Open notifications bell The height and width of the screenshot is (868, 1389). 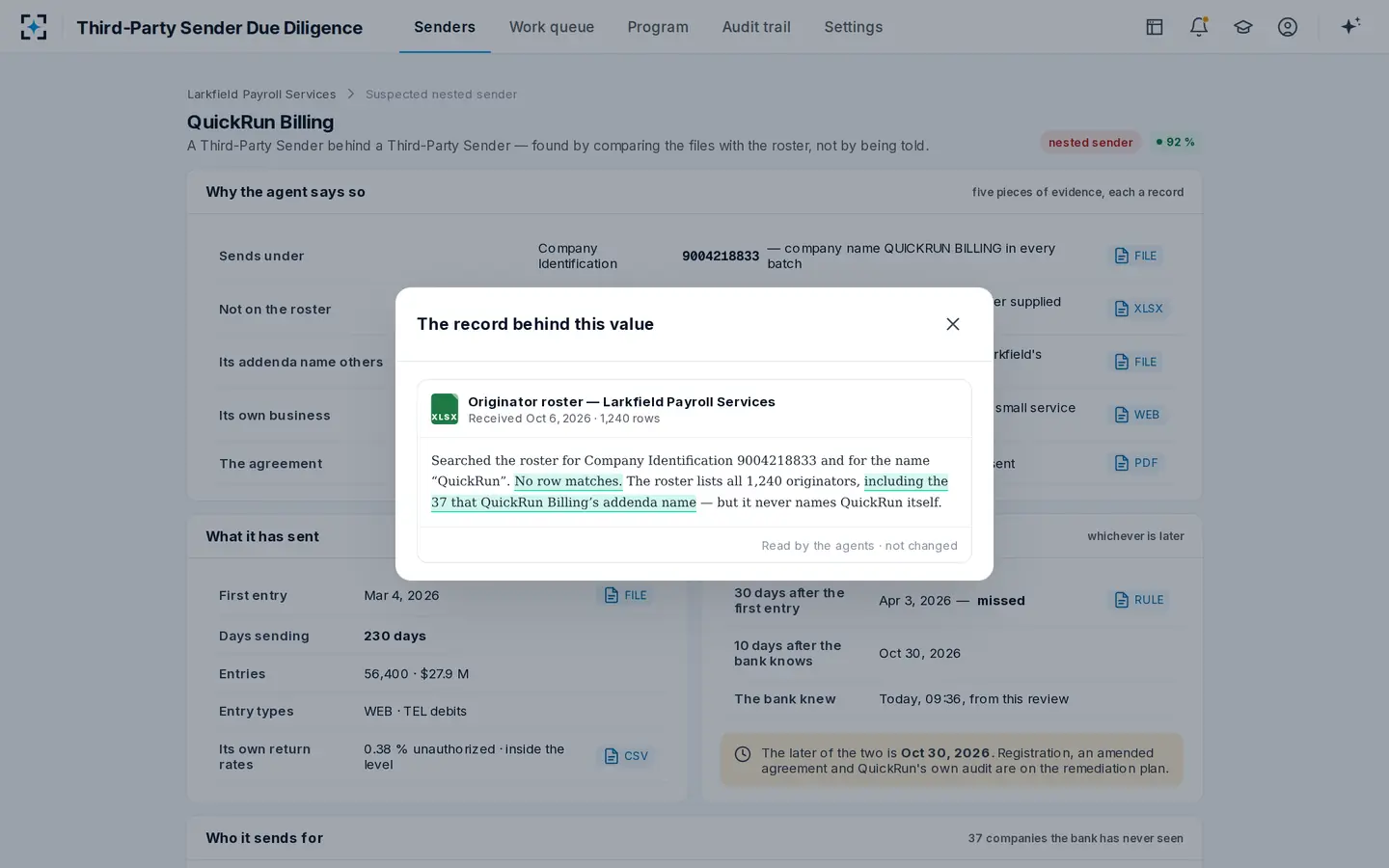pos(1198,27)
